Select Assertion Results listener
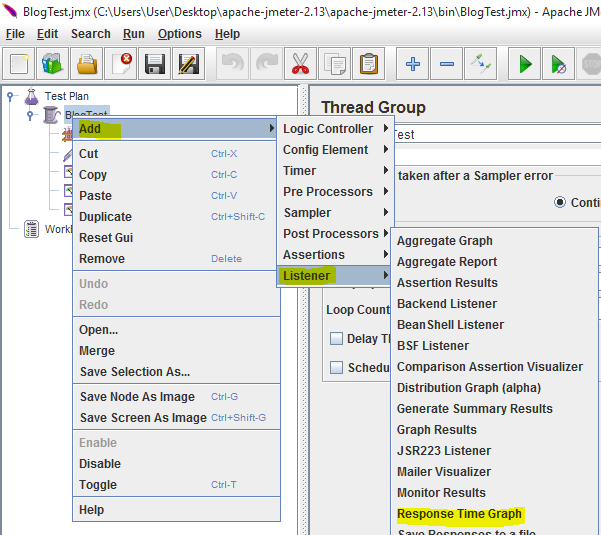The height and width of the screenshot is (535, 601). tap(494, 282)
